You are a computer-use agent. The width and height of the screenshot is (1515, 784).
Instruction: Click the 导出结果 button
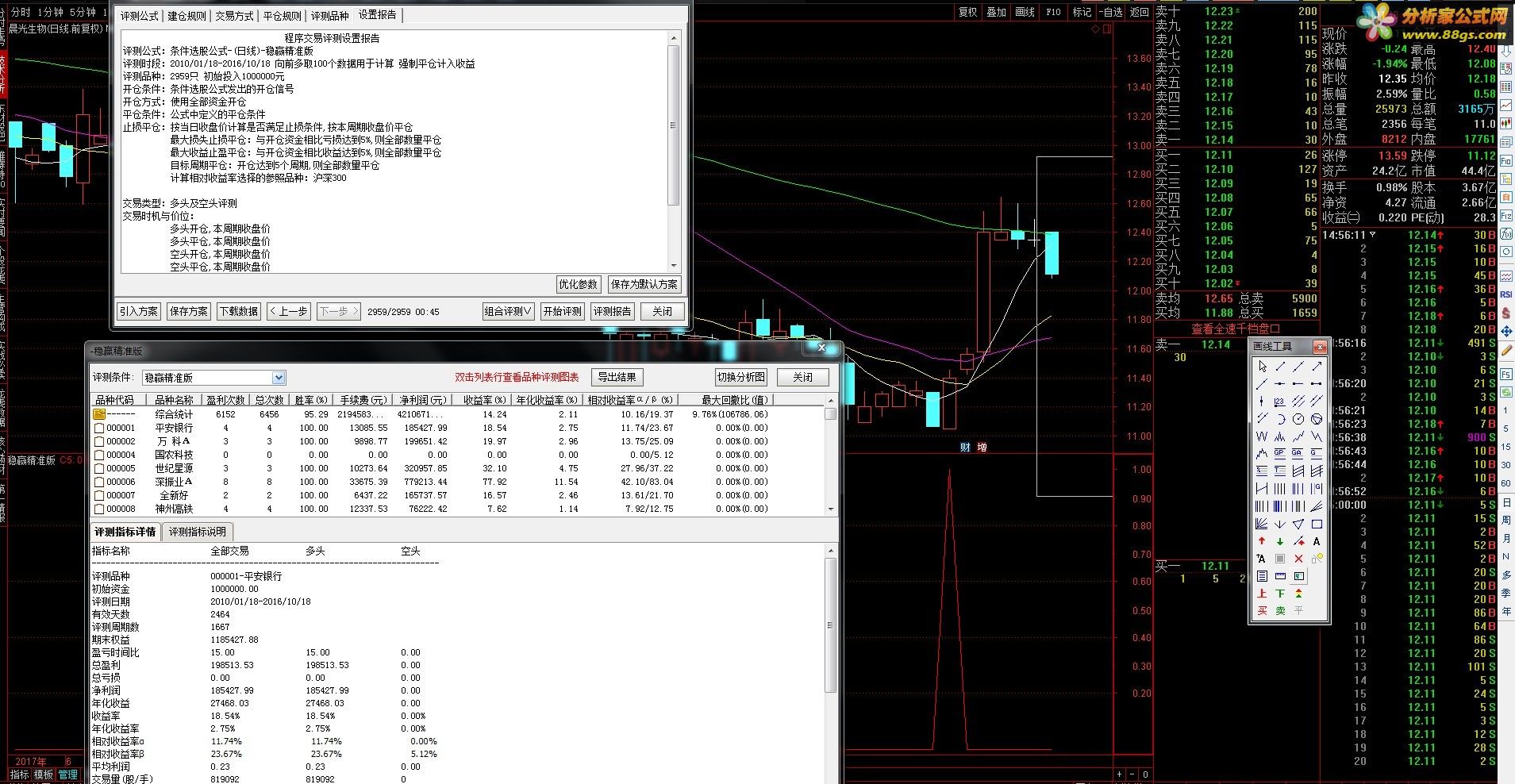(x=617, y=377)
